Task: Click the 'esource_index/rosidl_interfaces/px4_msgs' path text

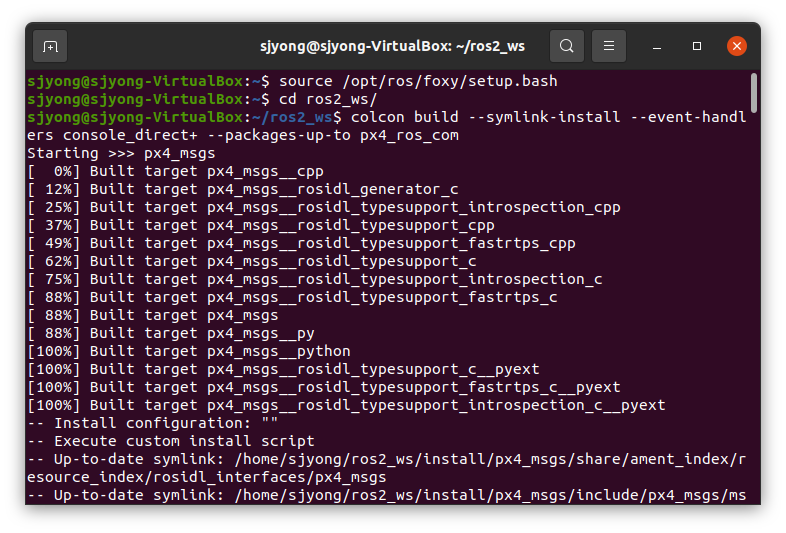Action: tap(207, 478)
